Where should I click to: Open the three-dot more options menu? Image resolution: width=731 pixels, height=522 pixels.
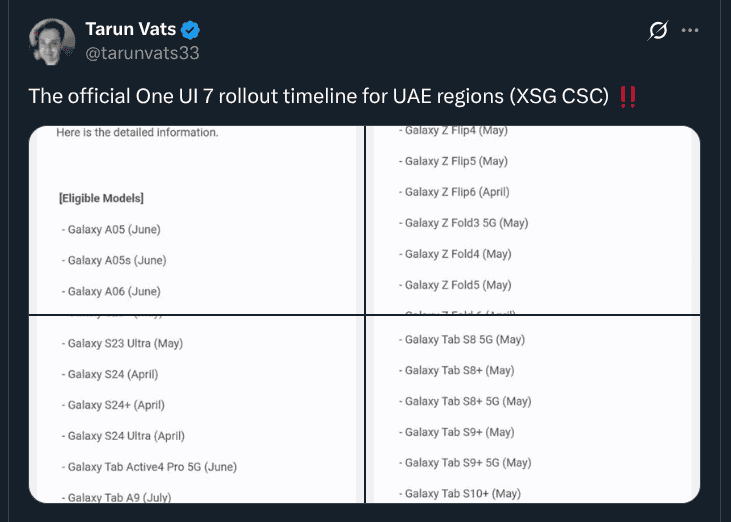click(690, 30)
